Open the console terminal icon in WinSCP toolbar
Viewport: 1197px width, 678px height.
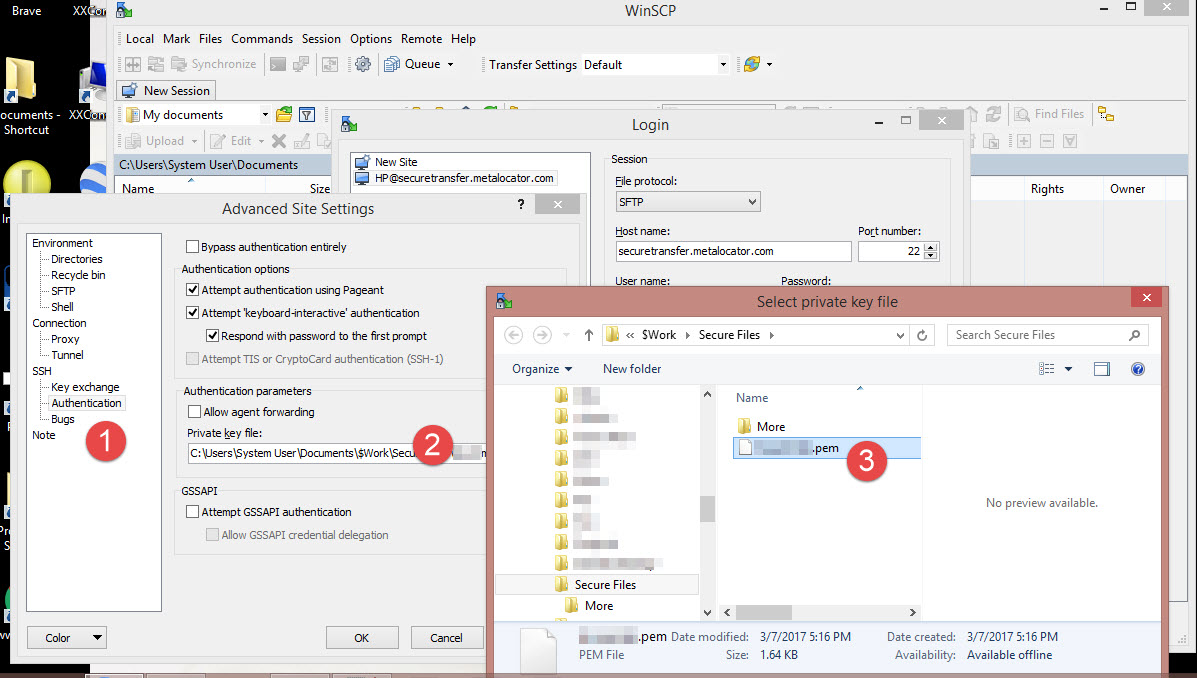click(x=278, y=64)
